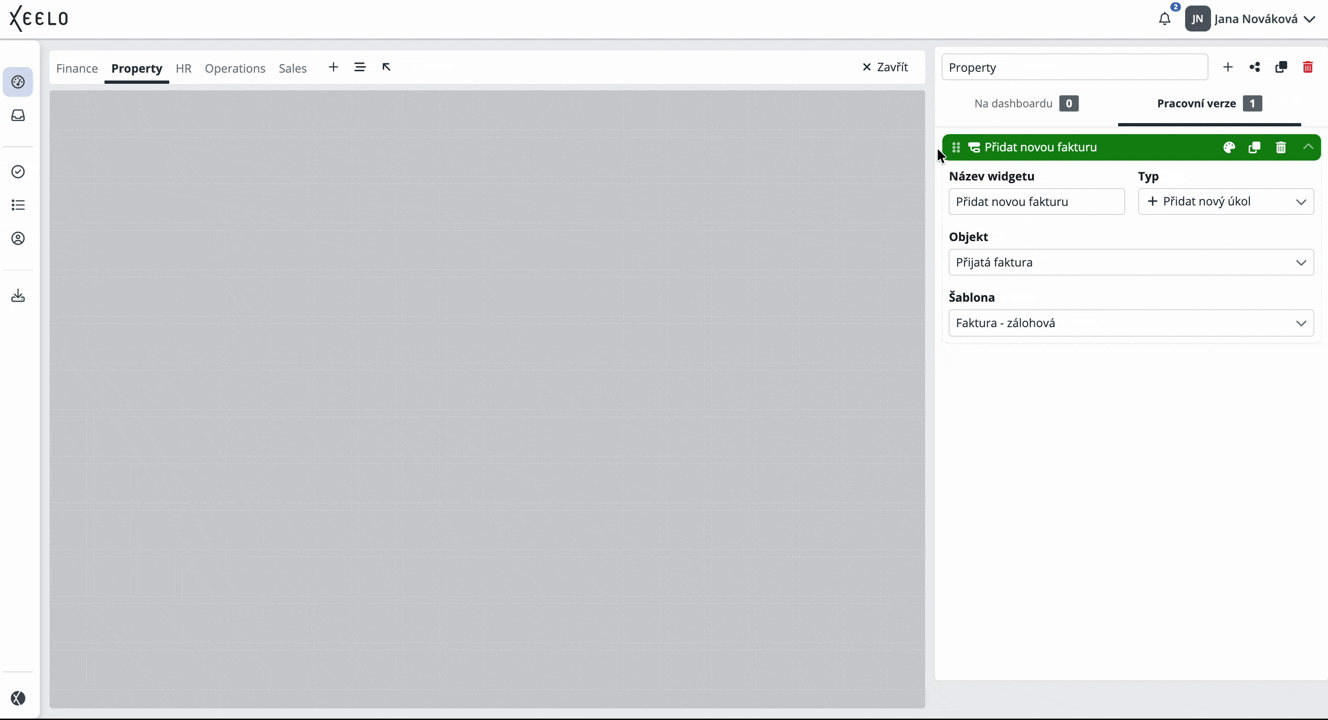Screen dimensions: 1328x720
Task: Open Jana Nováková user menu
Action: coord(1263,19)
